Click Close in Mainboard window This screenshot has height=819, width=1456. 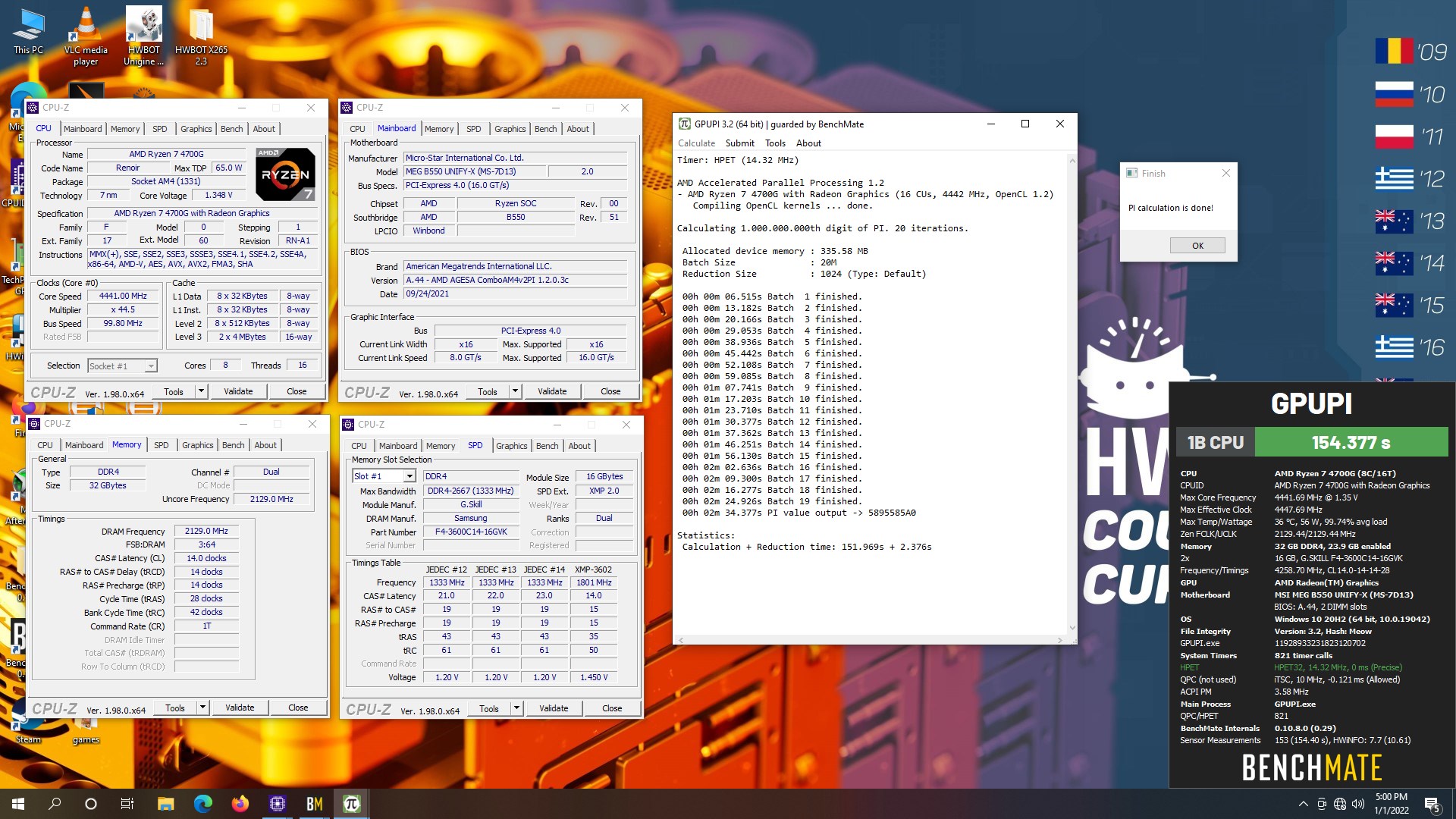pyautogui.click(x=610, y=391)
